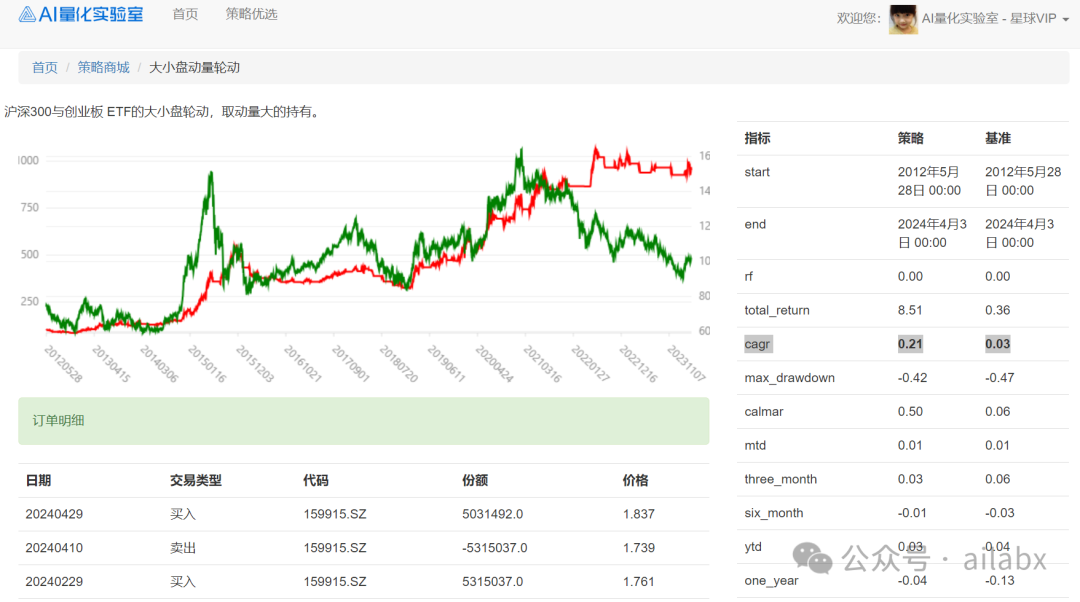This screenshot has width=1080, height=602.
Task: Click the one_year metric label
Action: point(771,581)
